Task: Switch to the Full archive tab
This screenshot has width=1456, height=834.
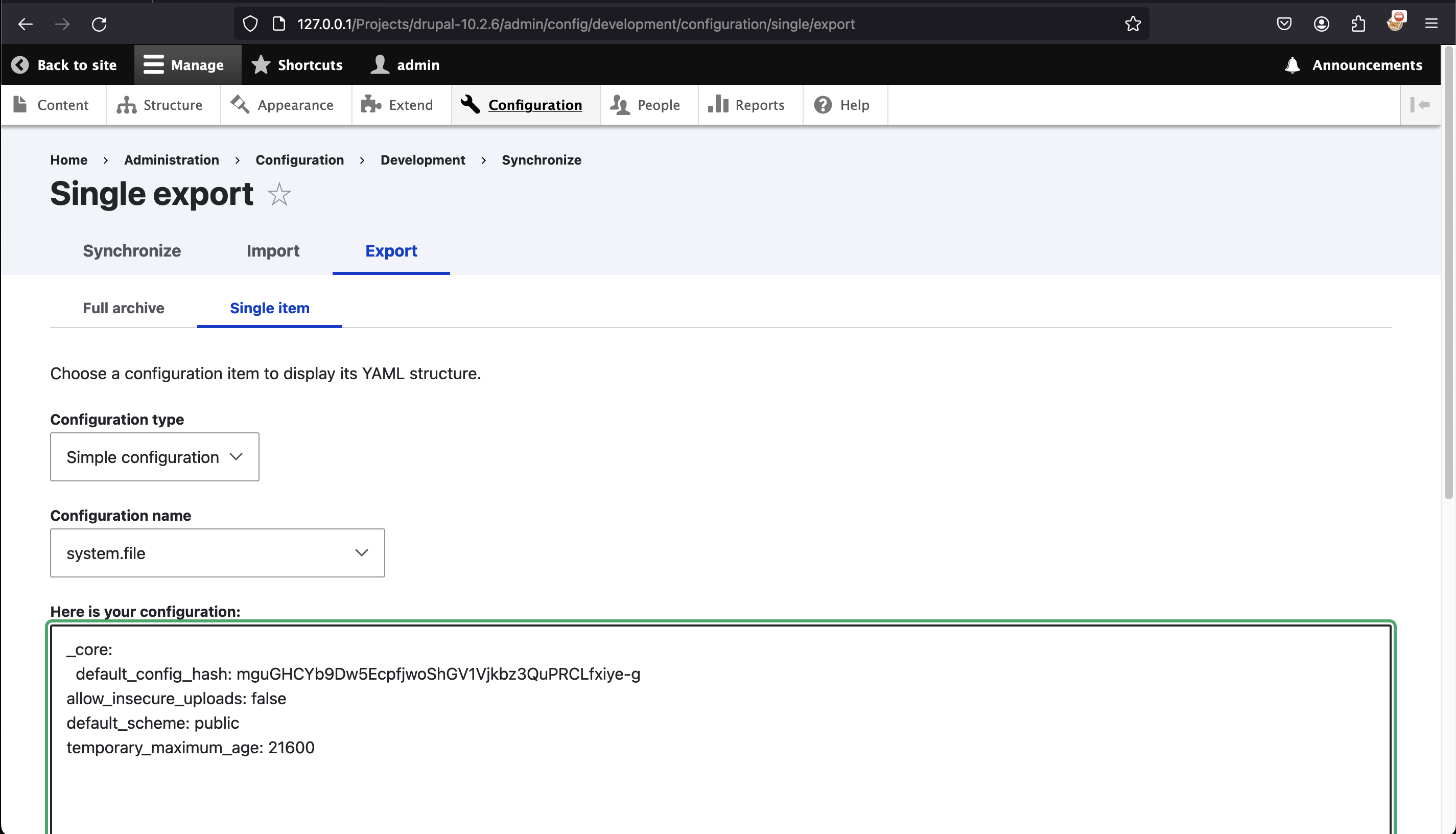Action: point(123,308)
